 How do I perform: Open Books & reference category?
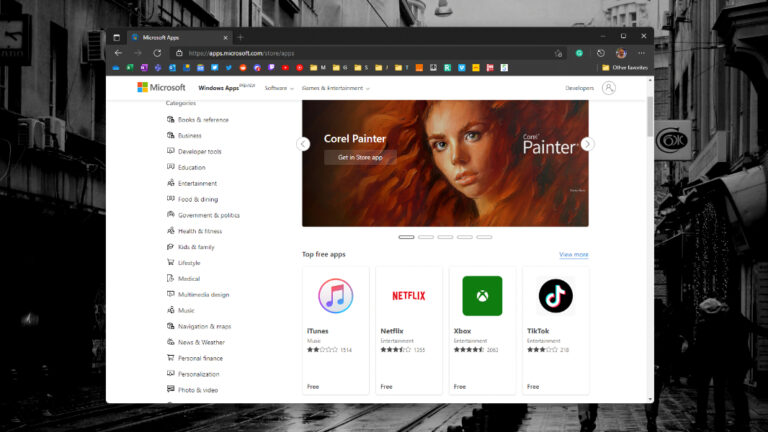pos(198,120)
